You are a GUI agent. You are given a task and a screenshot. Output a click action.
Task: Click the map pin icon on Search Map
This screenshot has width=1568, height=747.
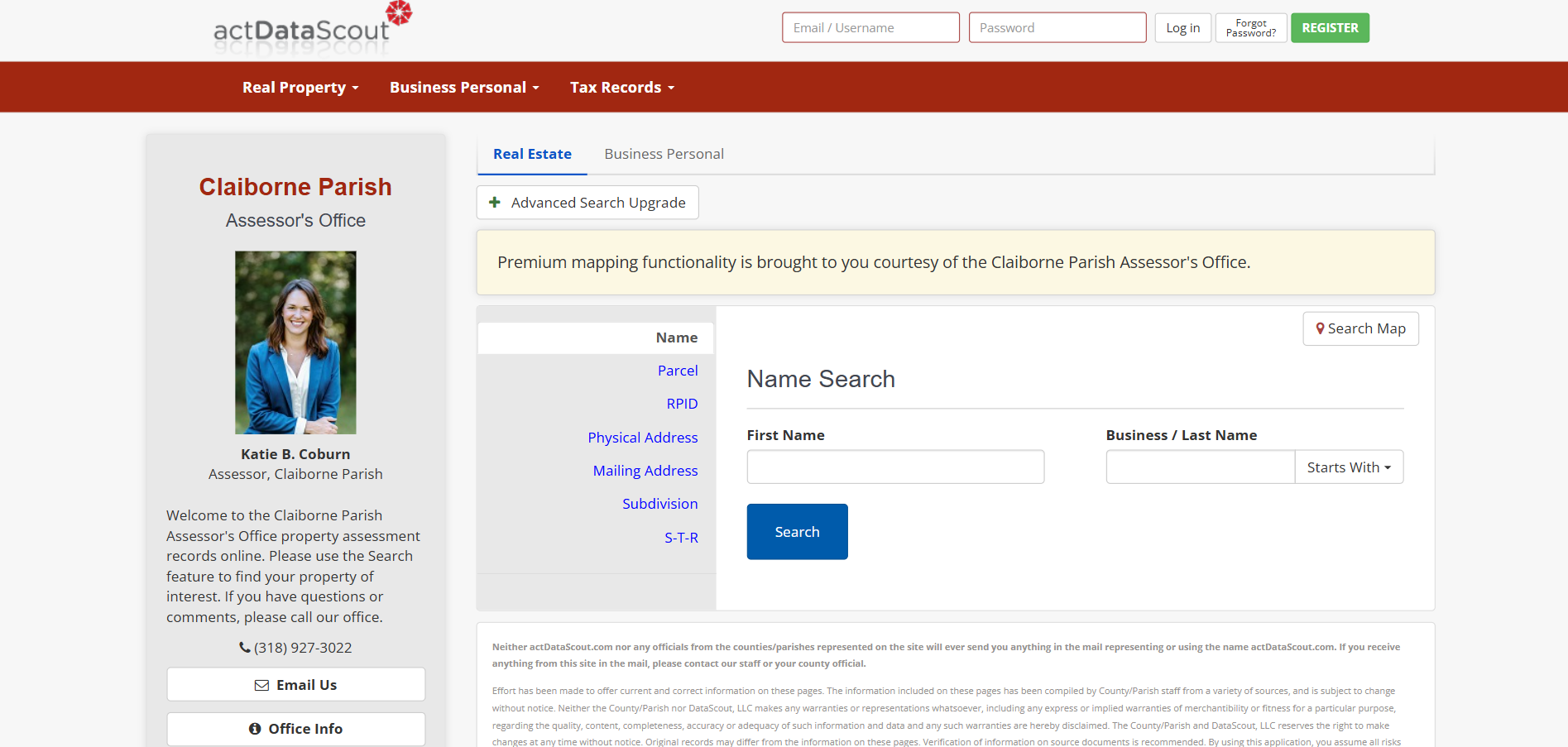coord(1320,328)
